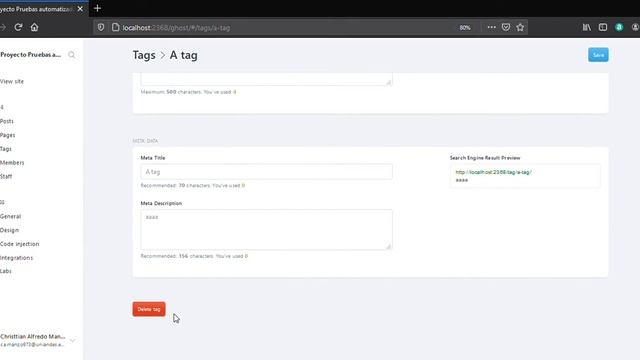
Task: Open Staff in the sidebar
Action: tap(6, 176)
